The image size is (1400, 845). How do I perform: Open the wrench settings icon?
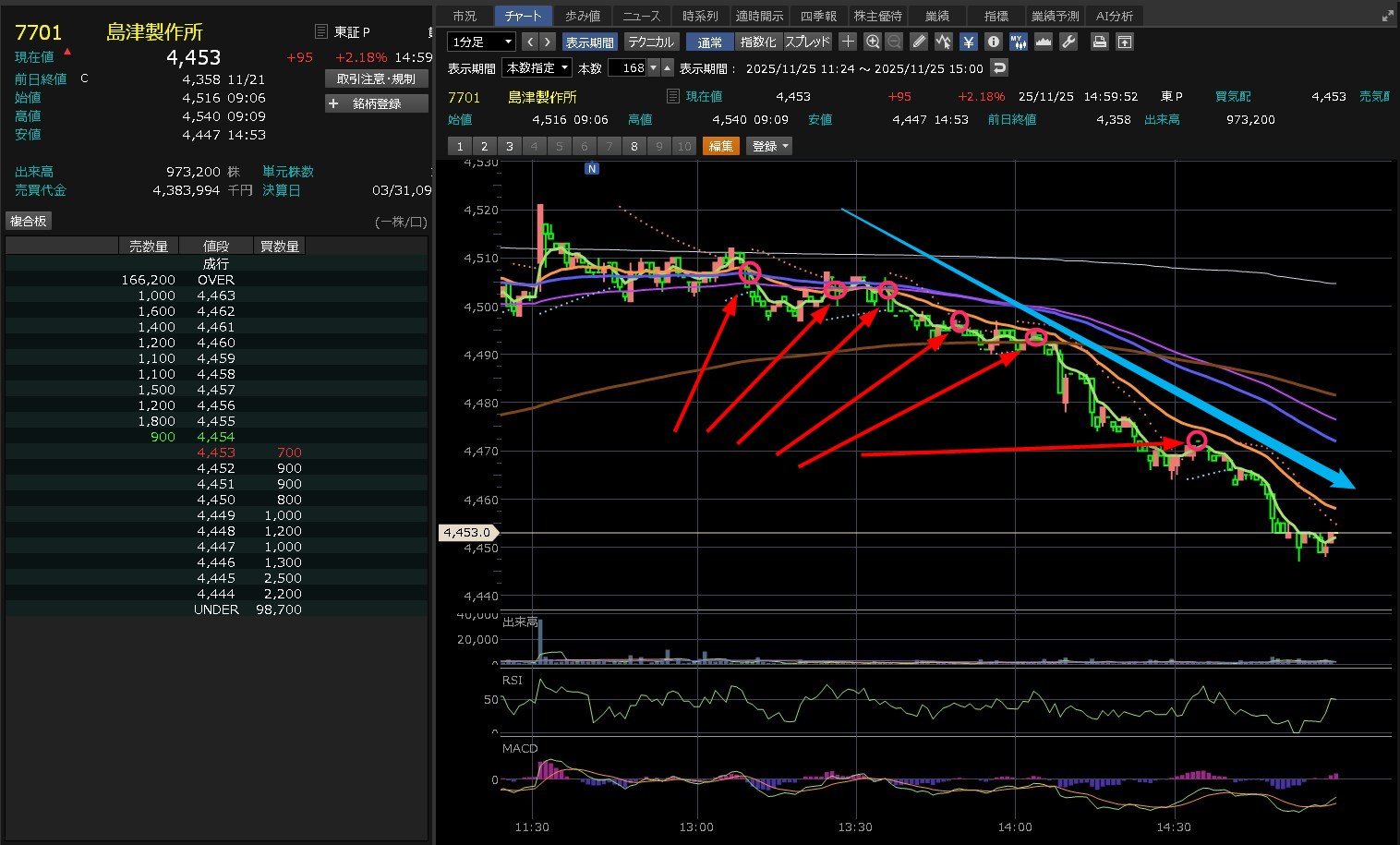click(1068, 42)
